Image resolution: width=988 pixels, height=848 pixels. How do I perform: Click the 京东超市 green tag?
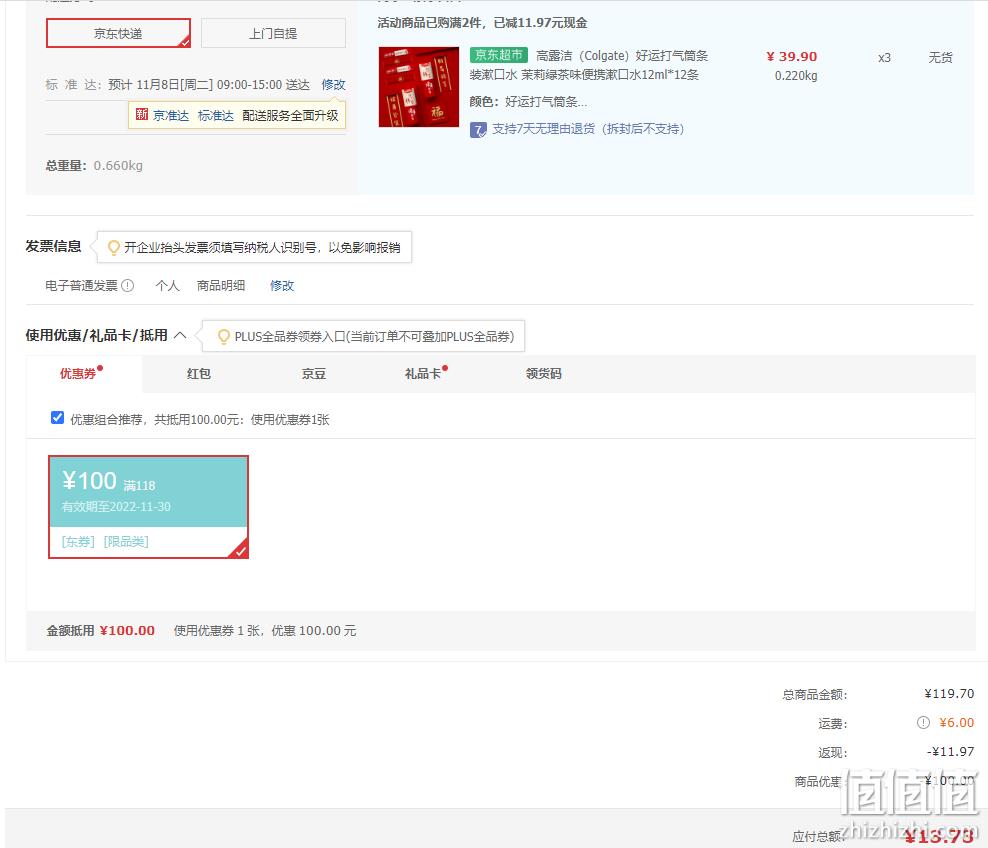click(x=498, y=55)
